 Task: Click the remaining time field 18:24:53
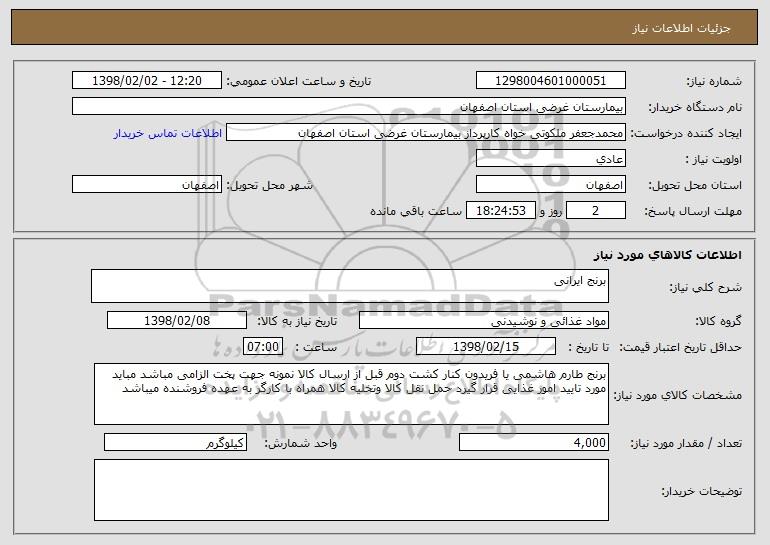click(500, 210)
